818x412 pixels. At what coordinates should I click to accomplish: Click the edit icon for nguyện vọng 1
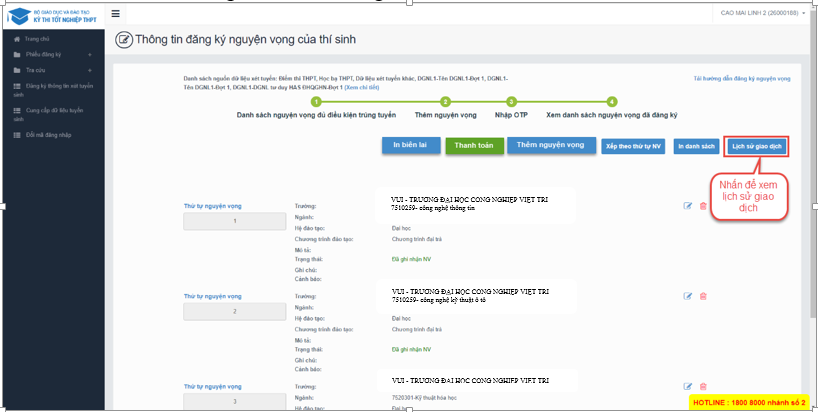688,206
